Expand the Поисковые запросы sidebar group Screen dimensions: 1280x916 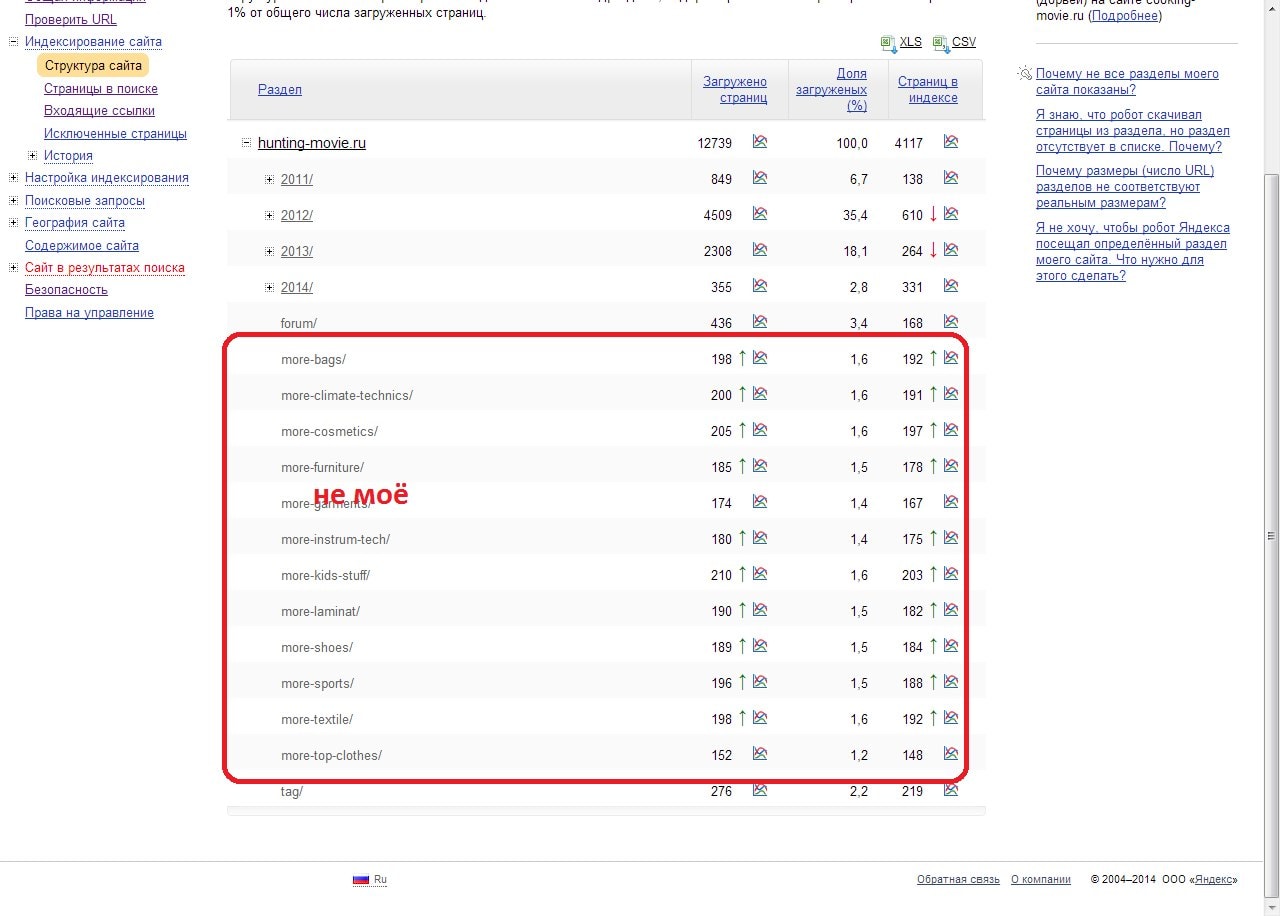14,201
